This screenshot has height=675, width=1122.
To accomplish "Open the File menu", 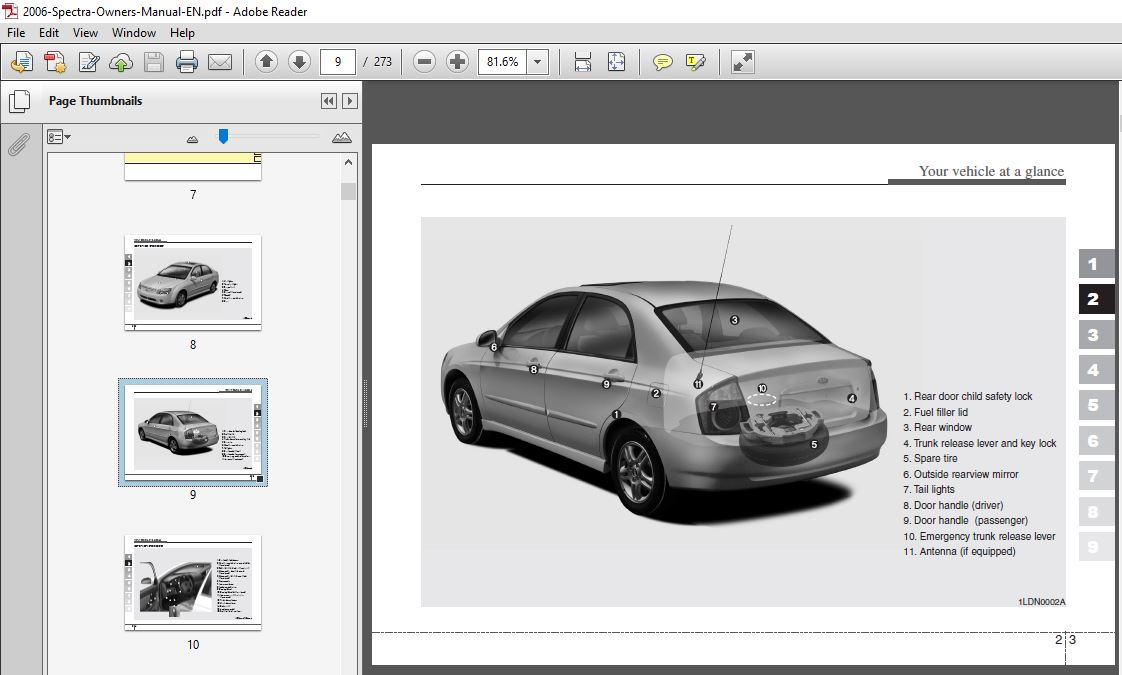I will pyautogui.click(x=16, y=33).
